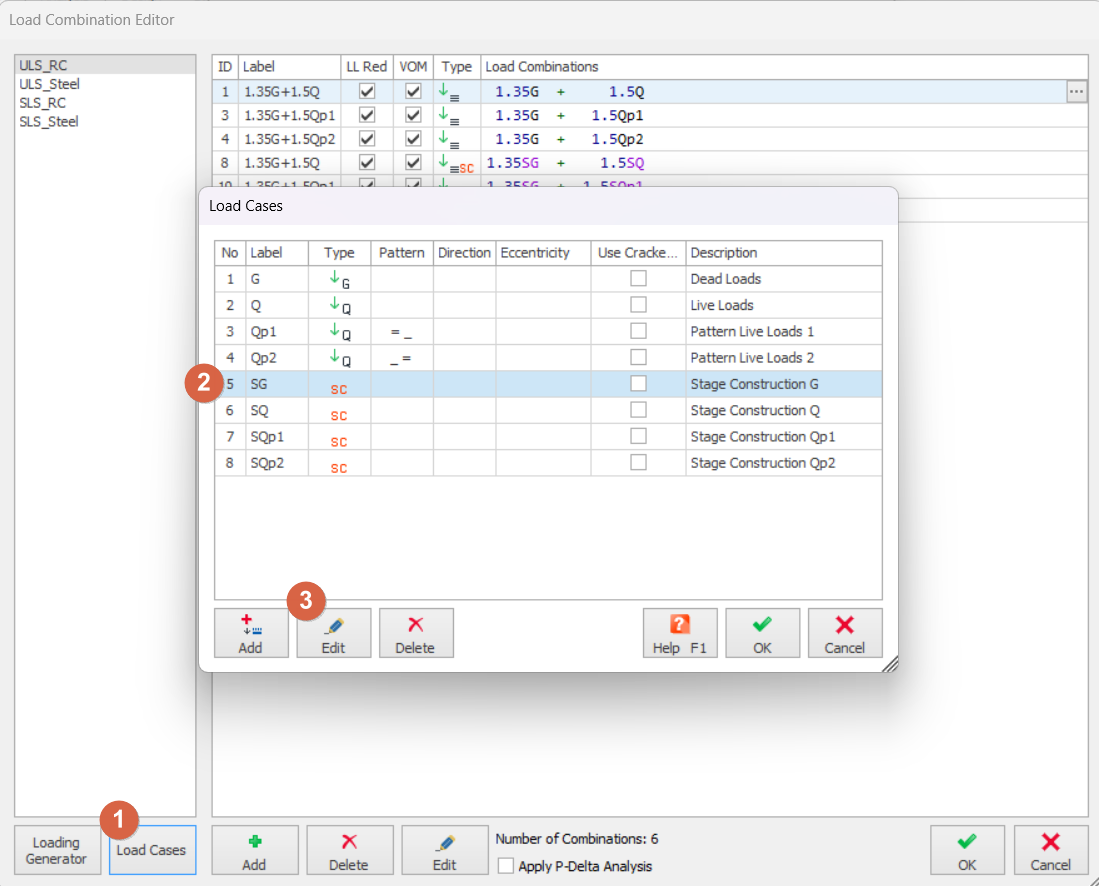This screenshot has height=886, width=1099.
Task: Select ULS_Steel in combination list
Action: click(50, 84)
